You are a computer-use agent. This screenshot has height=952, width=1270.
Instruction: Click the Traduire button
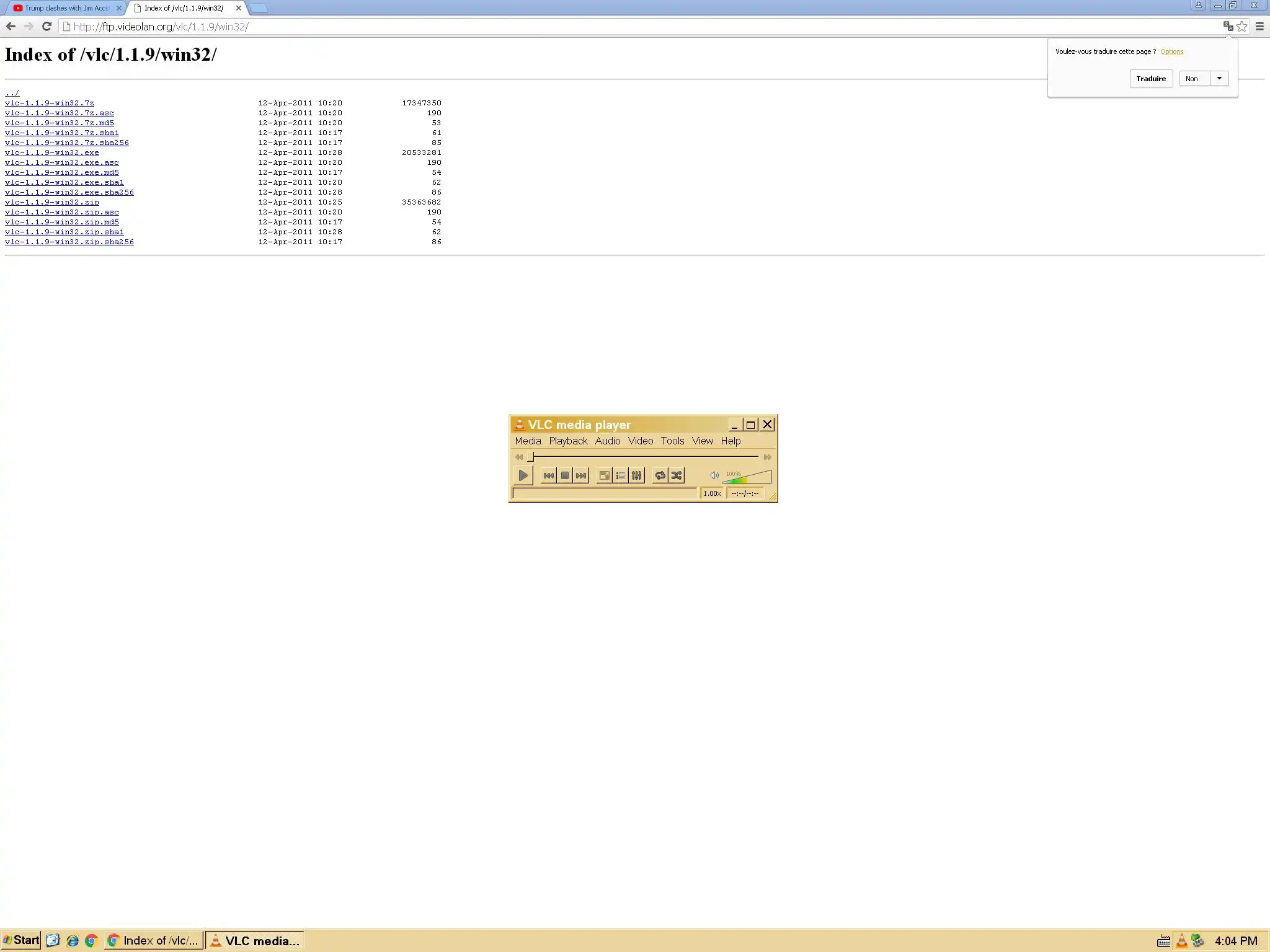click(x=1151, y=78)
